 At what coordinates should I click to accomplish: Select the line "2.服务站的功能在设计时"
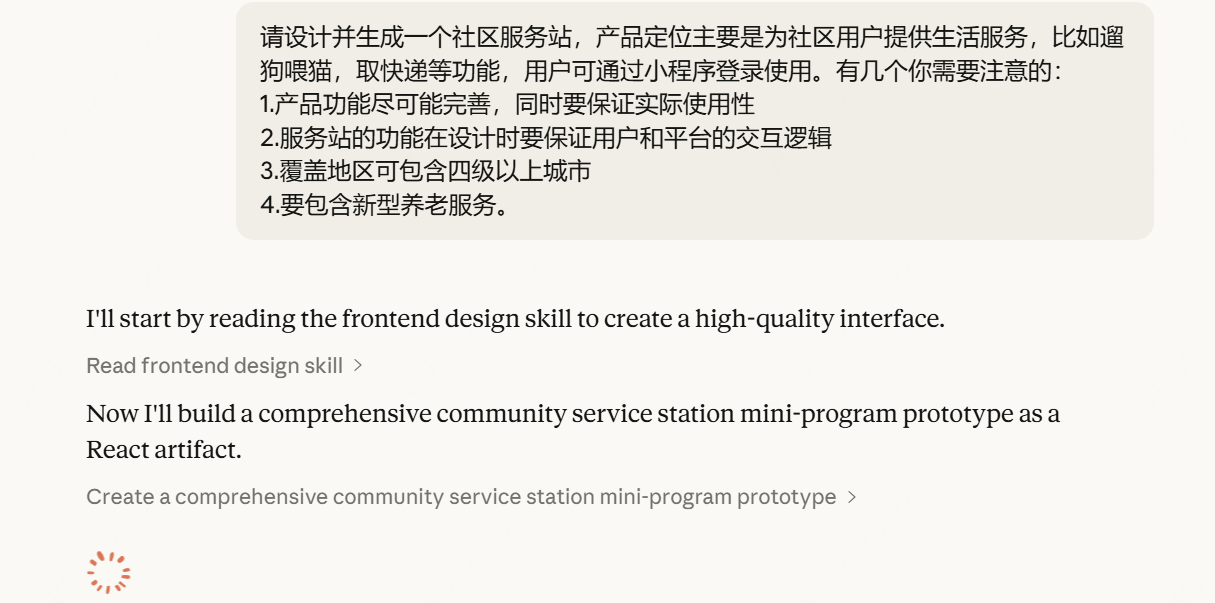pos(545,137)
